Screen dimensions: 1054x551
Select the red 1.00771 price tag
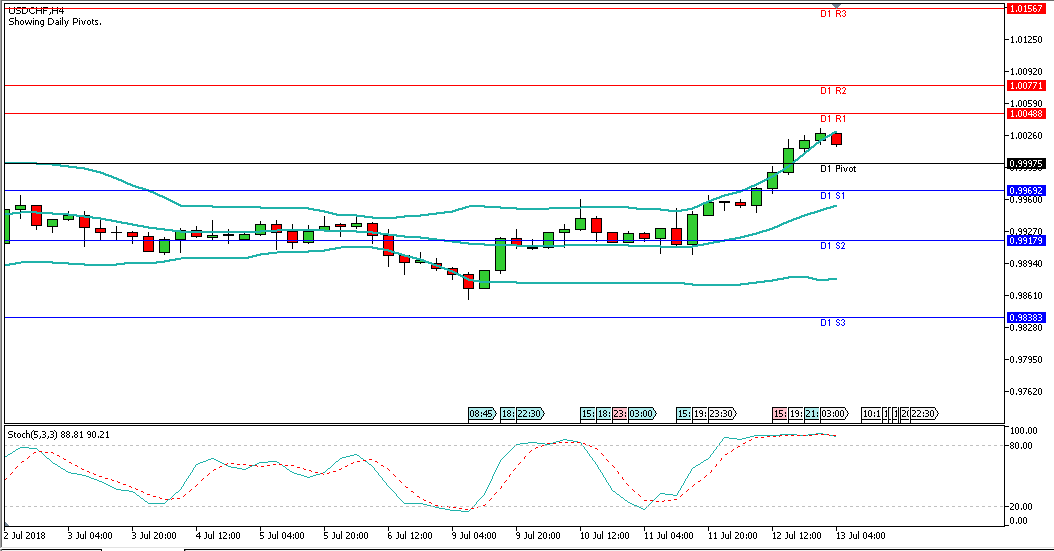(1028, 86)
